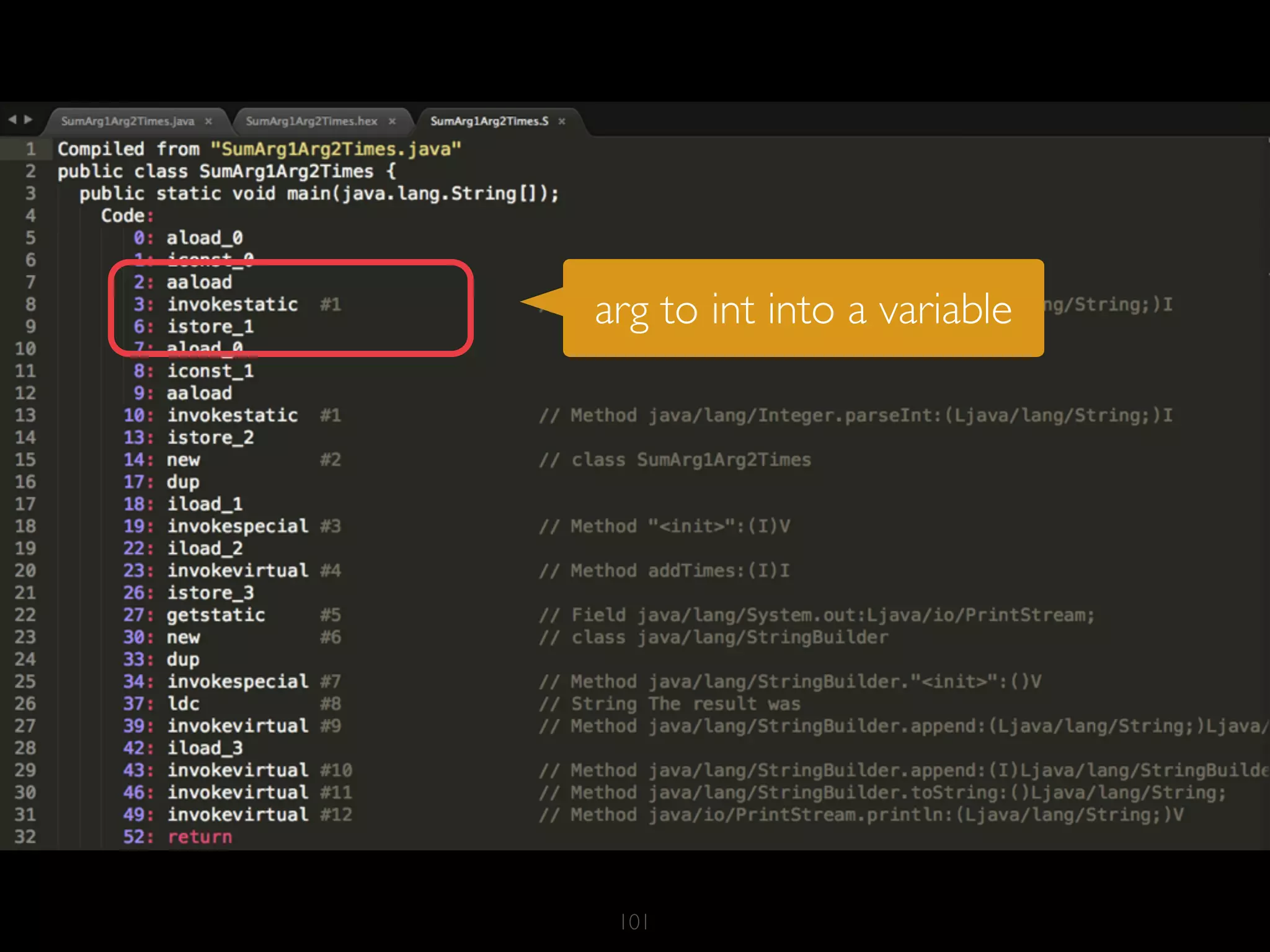The width and height of the screenshot is (1270, 952).
Task: Switch to the SumArg1Arg2Times.hex tab
Action: tap(311, 121)
